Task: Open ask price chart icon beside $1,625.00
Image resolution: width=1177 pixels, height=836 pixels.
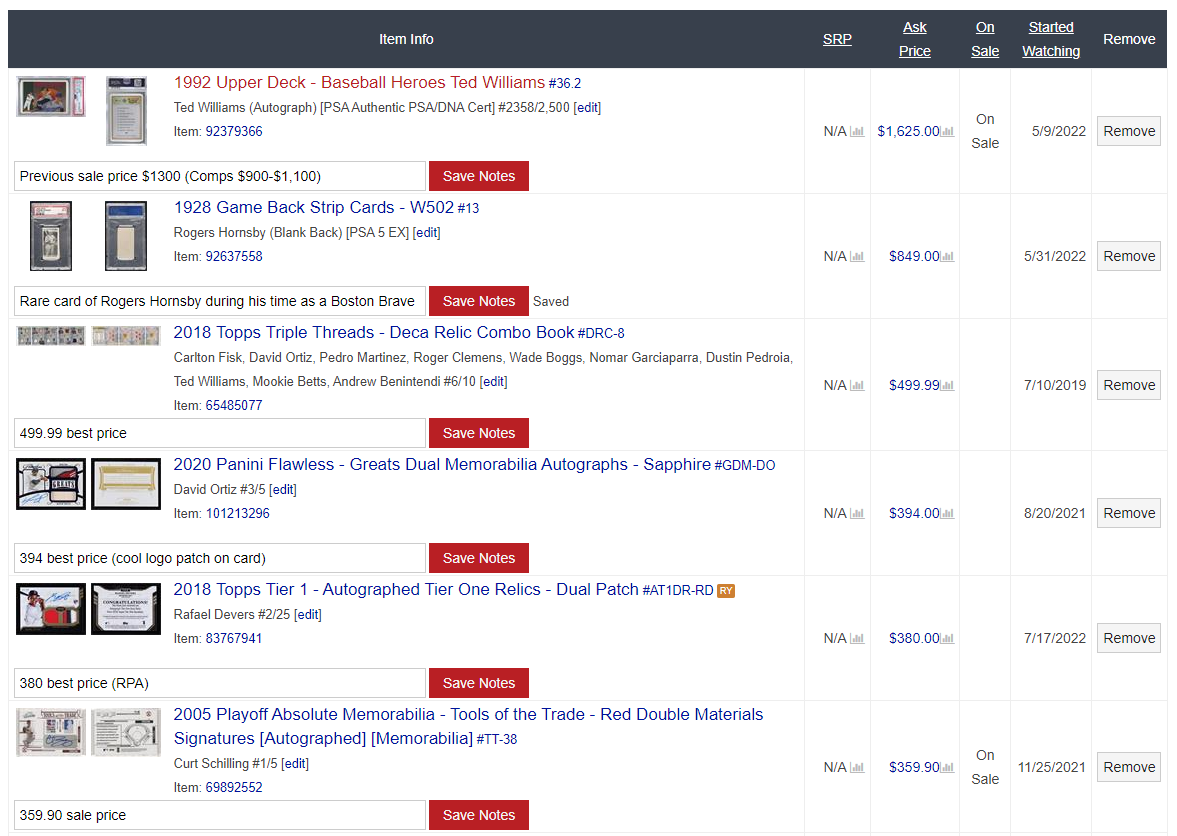Action: click(x=947, y=131)
